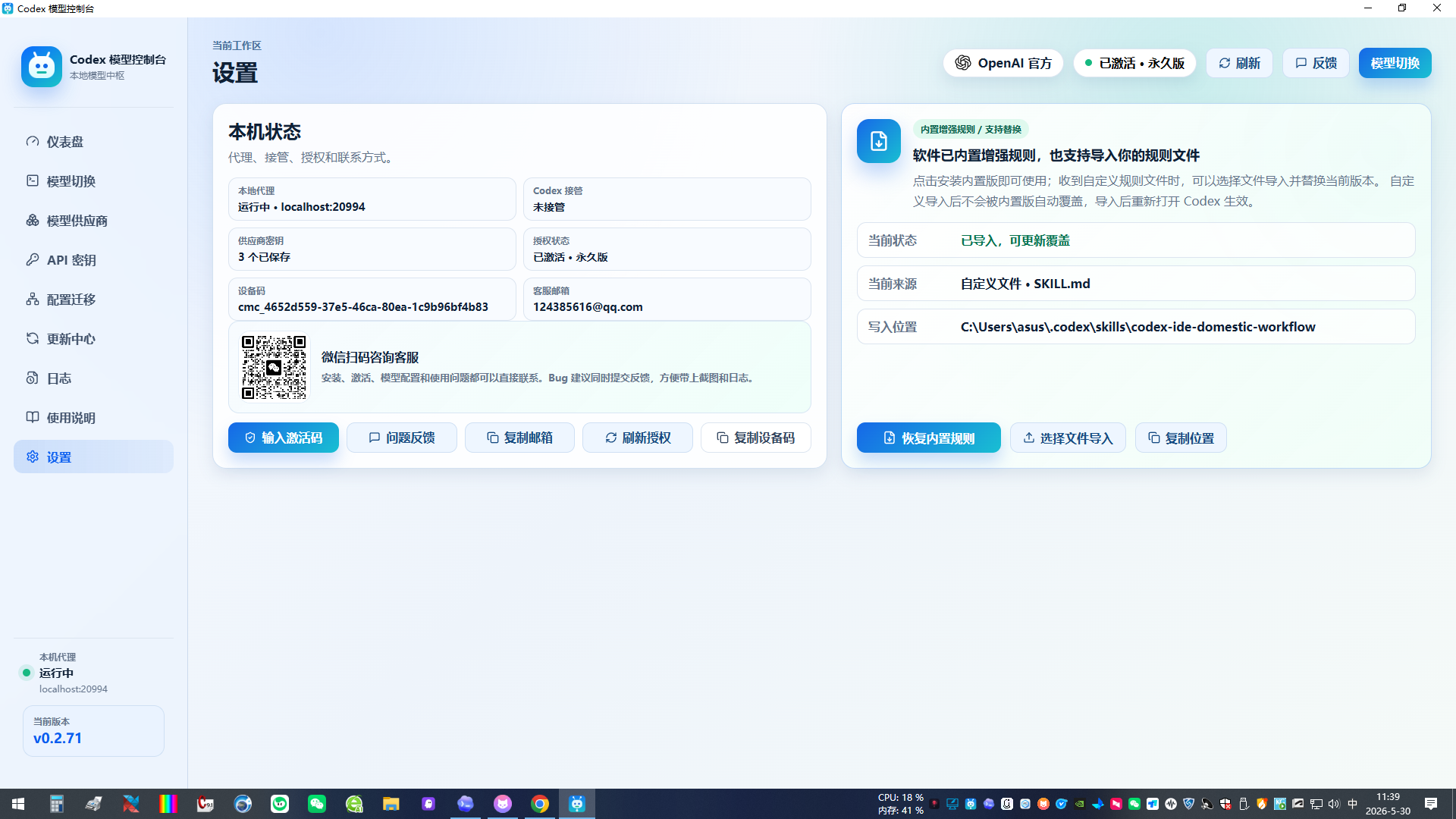Image resolution: width=1456 pixels, height=819 pixels.
Task: Open the Chrome icon in the taskbar
Action: click(540, 804)
